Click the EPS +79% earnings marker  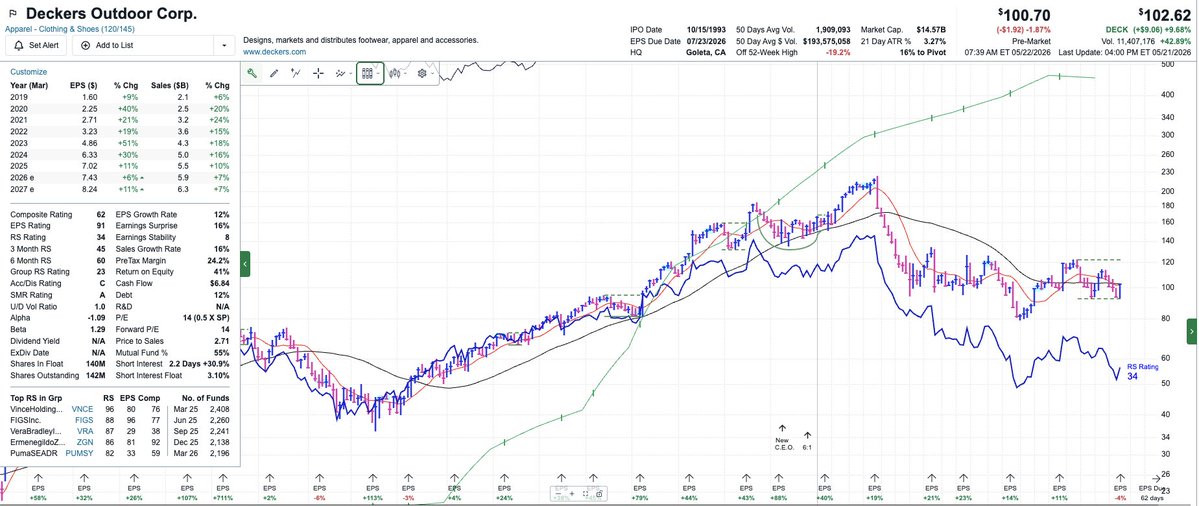point(638,488)
